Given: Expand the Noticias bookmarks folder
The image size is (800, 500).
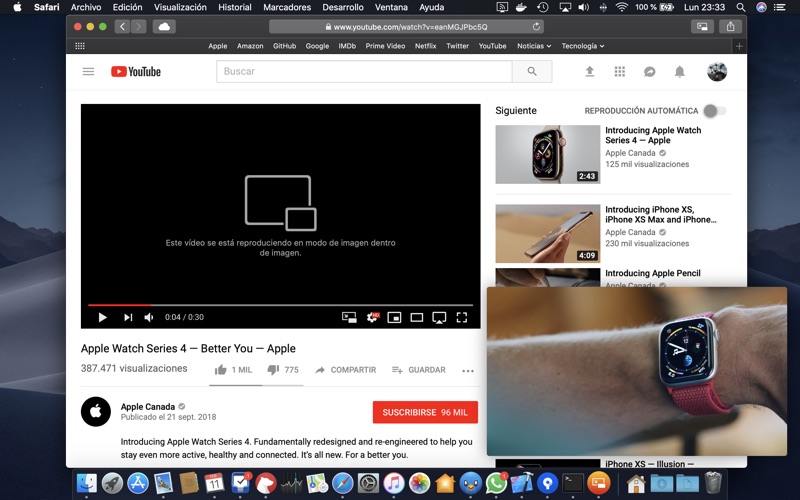Looking at the screenshot, I should (x=534, y=46).
